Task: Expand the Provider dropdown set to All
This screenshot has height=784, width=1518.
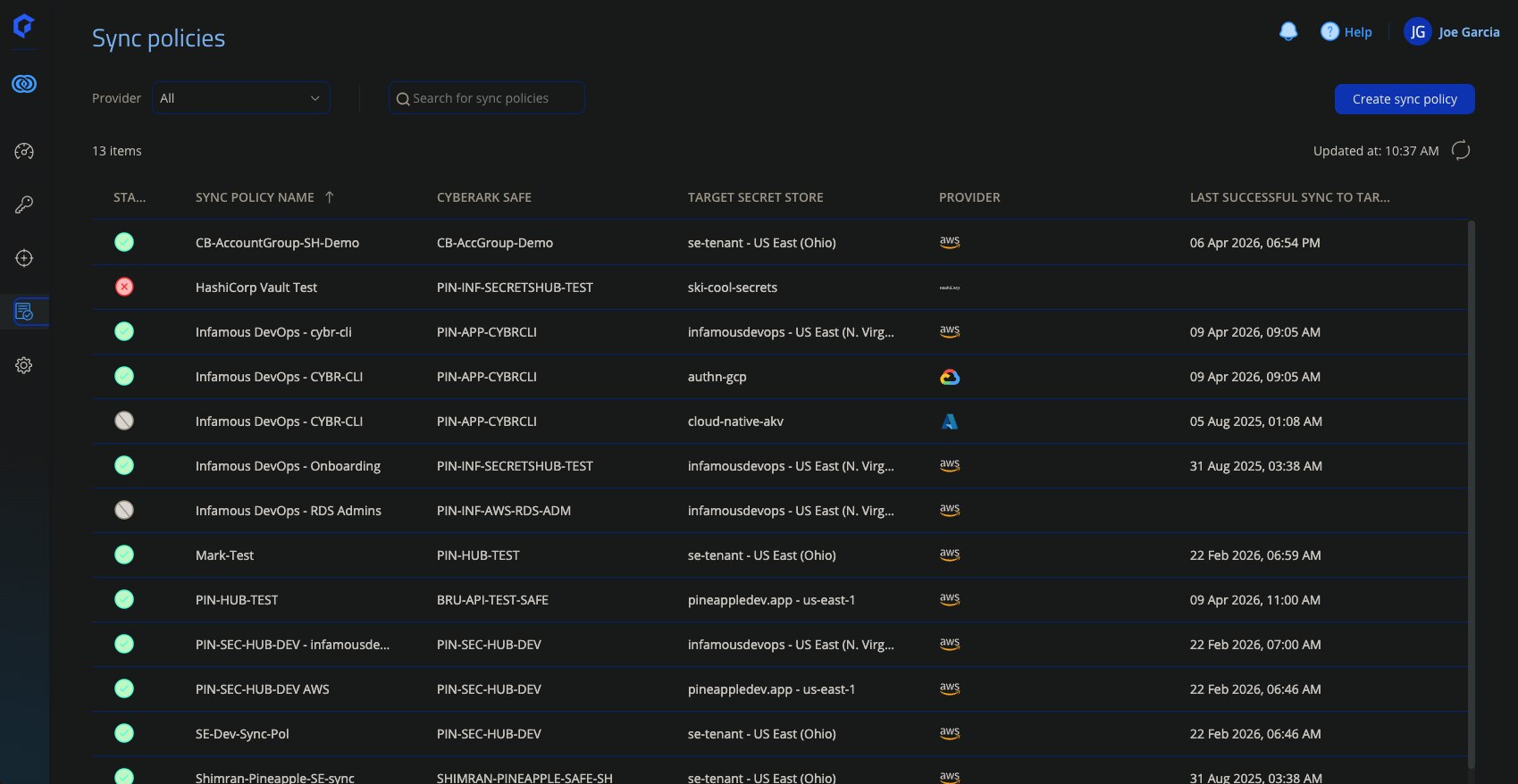Action: coord(241,98)
